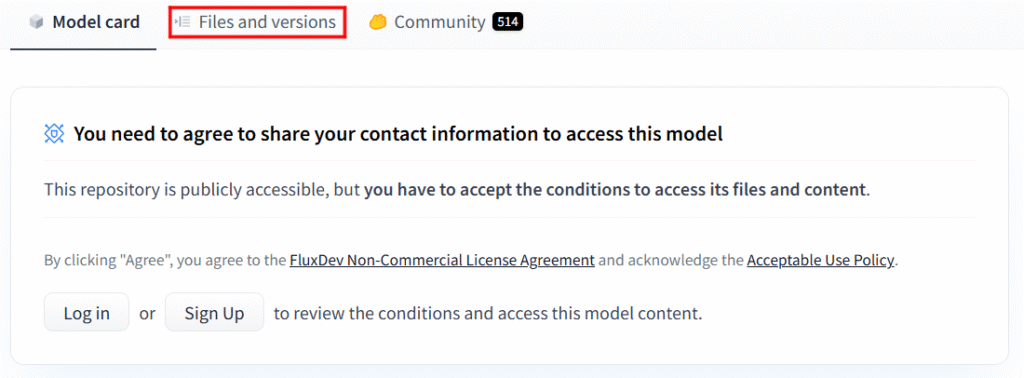This screenshot has height=378, width=1024.
Task: Click the file tree icon beside Files and versions
Action: [x=183, y=22]
